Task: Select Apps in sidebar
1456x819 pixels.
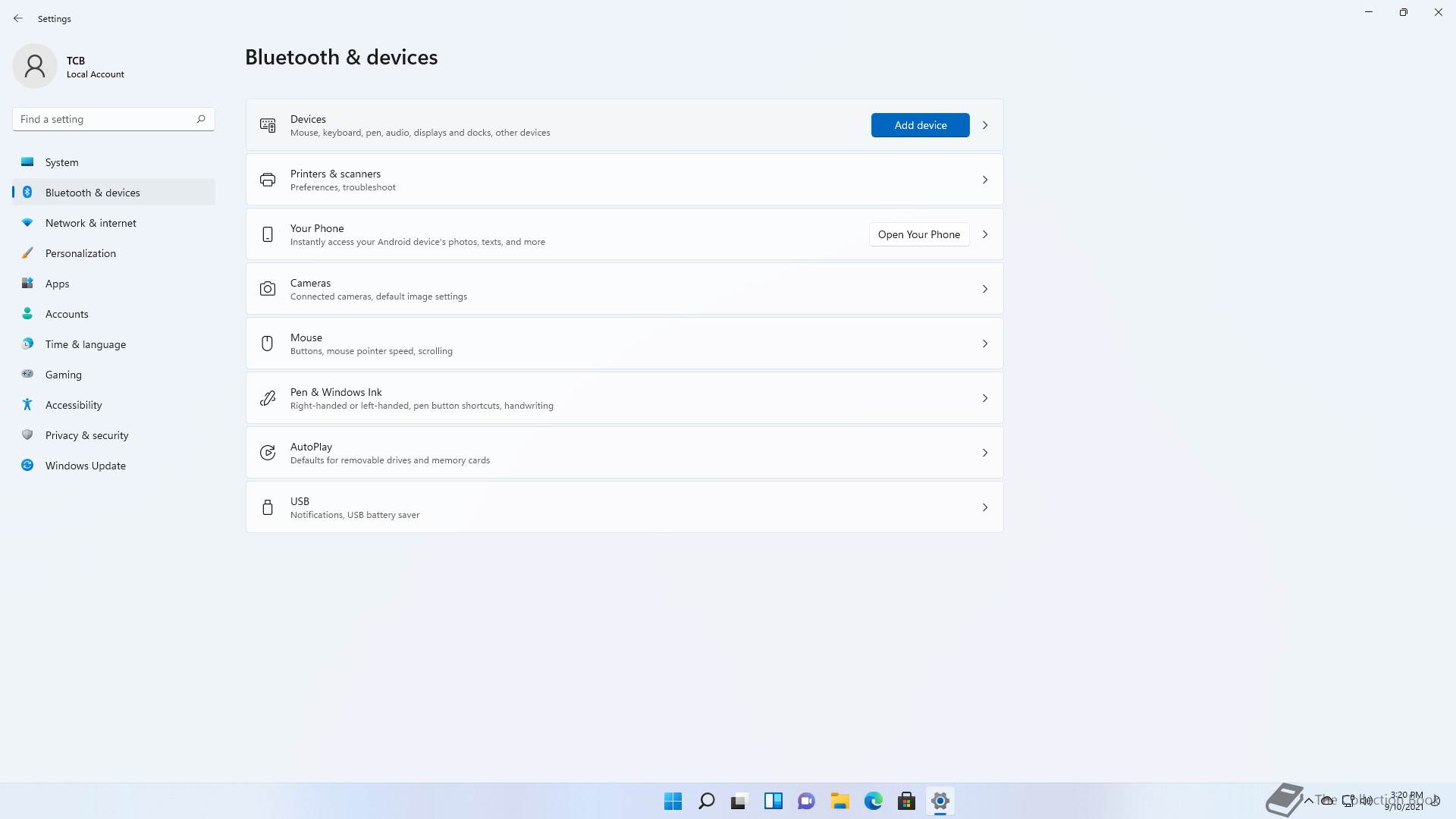Action: coord(114,284)
